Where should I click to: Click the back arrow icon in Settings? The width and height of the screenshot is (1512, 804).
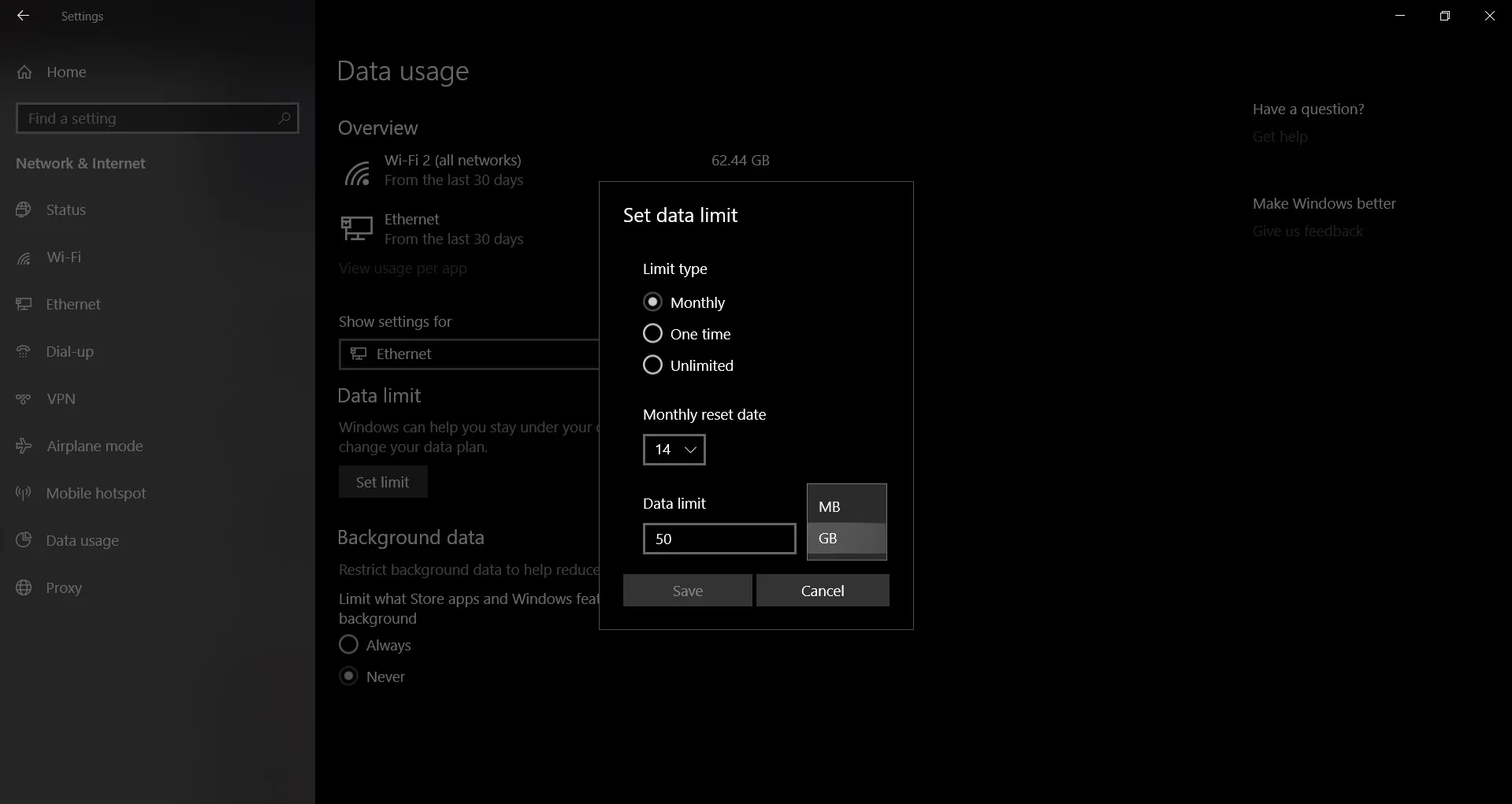(23, 16)
